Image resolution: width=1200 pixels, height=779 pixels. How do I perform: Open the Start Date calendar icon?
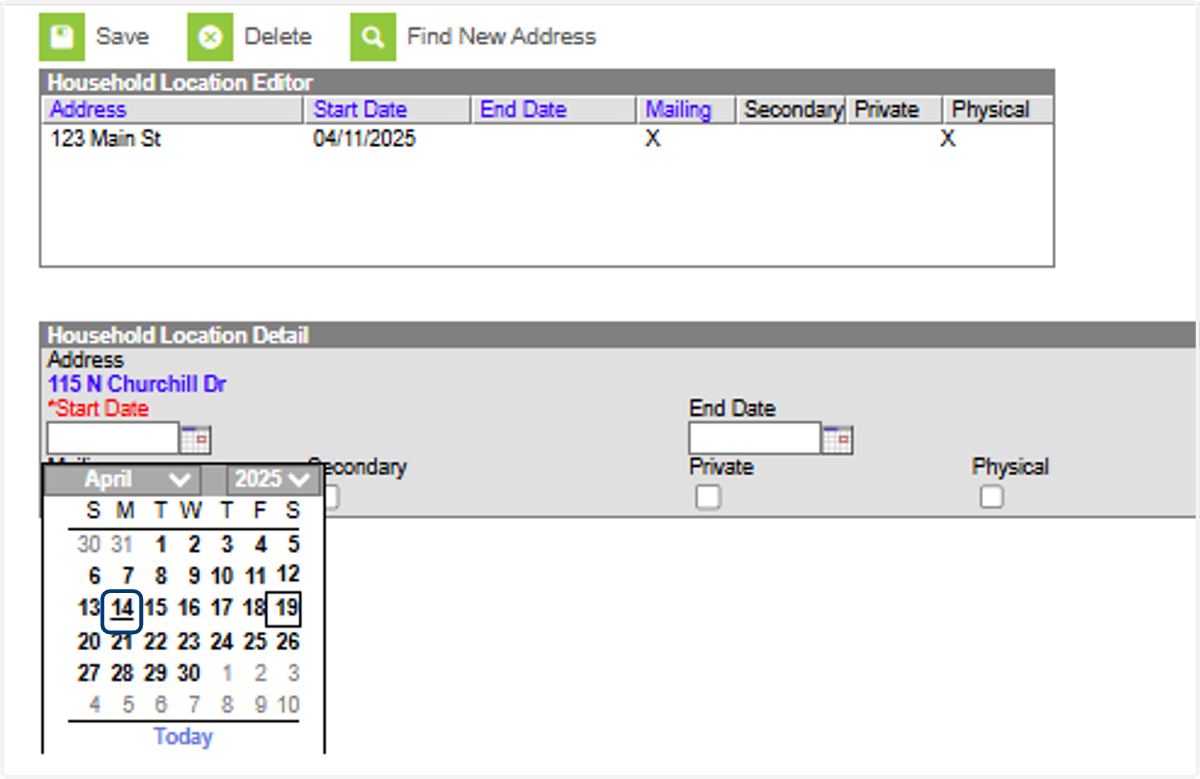pyautogui.click(x=196, y=438)
